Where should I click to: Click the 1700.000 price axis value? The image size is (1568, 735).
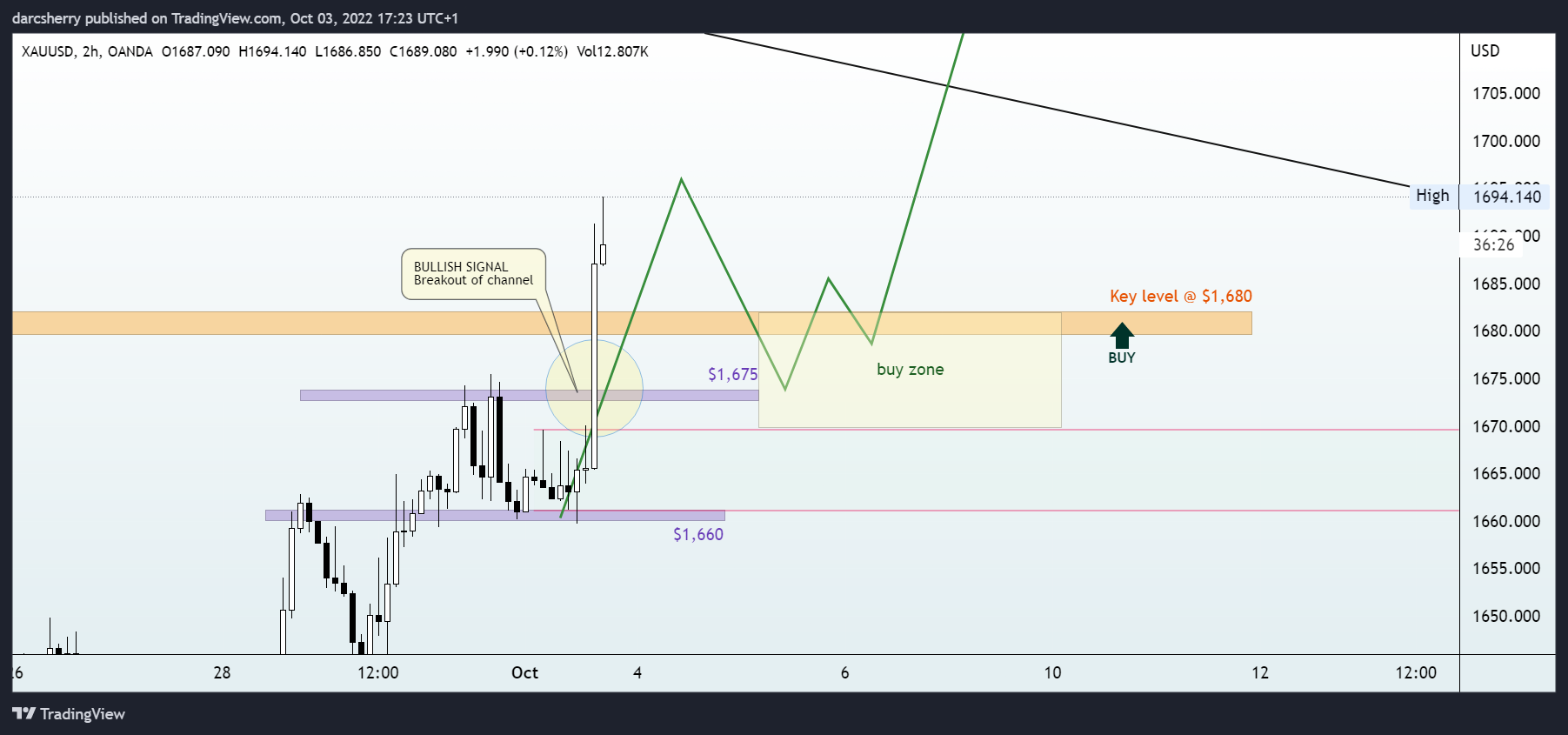click(1505, 141)
